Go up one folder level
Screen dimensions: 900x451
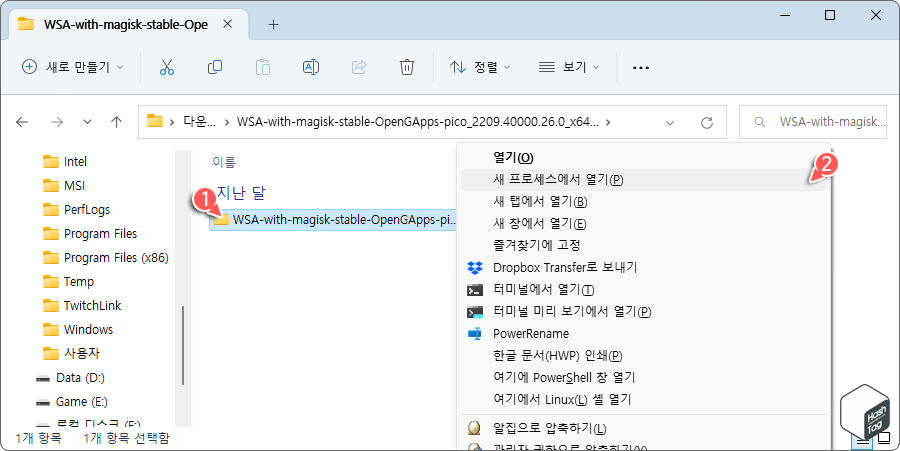(x=117, y=122)
